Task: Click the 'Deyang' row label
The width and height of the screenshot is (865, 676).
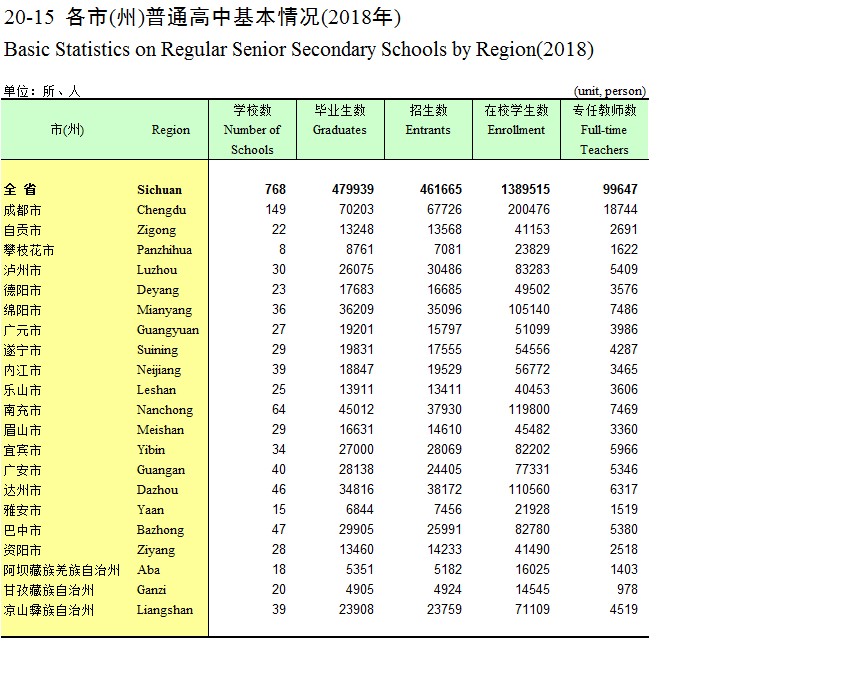Action: 158,290
